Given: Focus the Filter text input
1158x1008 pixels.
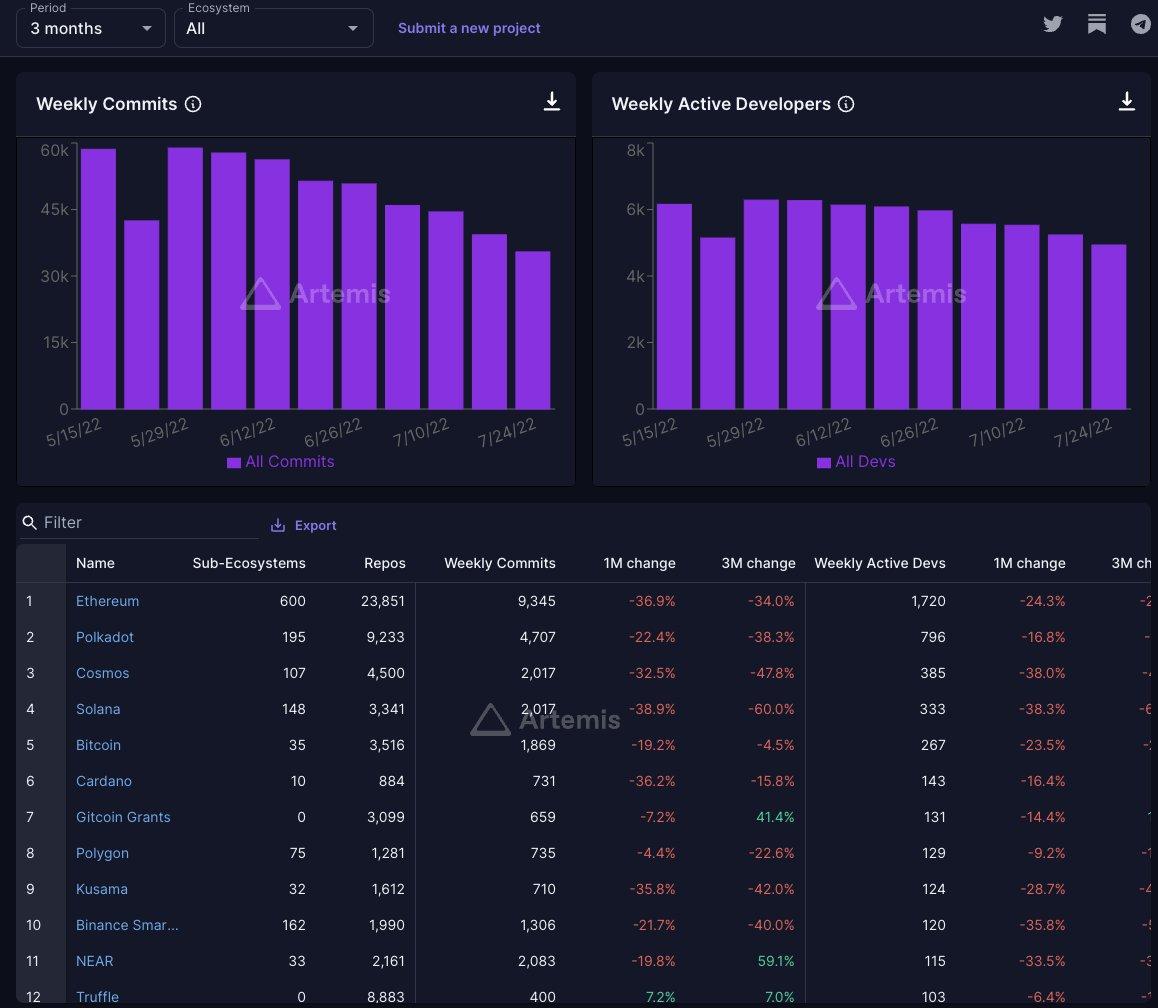Looking at the screenshot, I should coord(148,523).
